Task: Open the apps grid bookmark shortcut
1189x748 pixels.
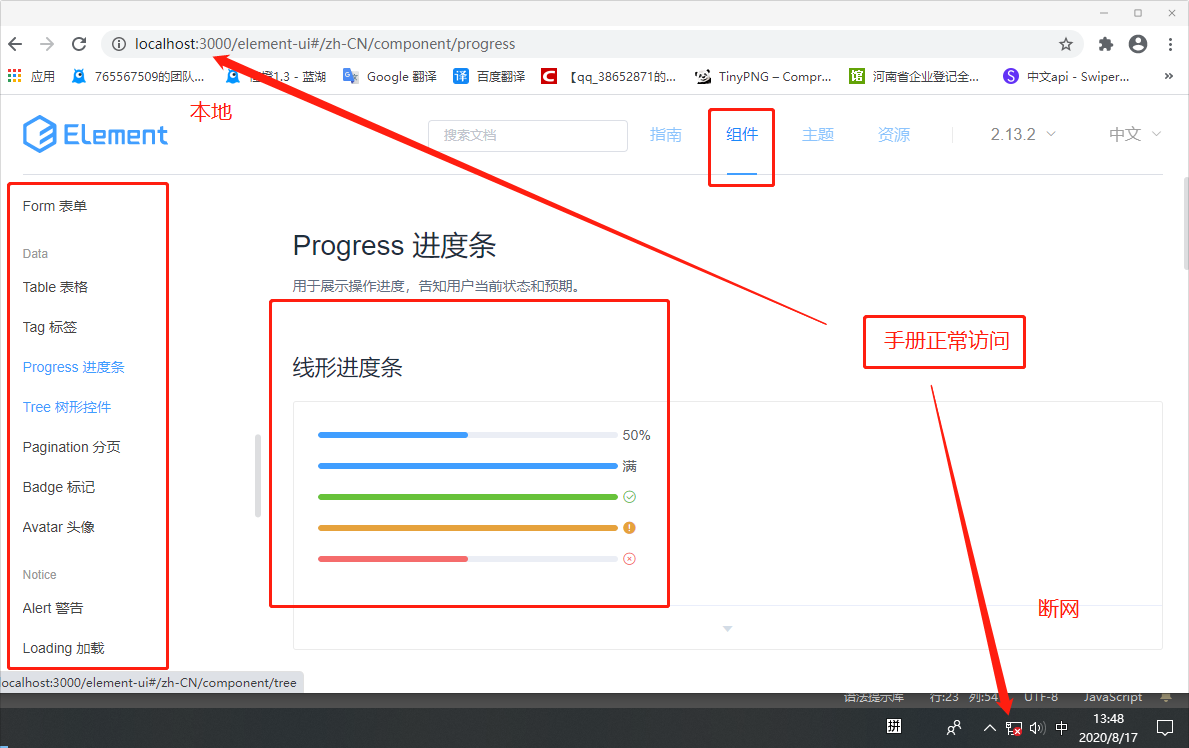Action: 31,76
